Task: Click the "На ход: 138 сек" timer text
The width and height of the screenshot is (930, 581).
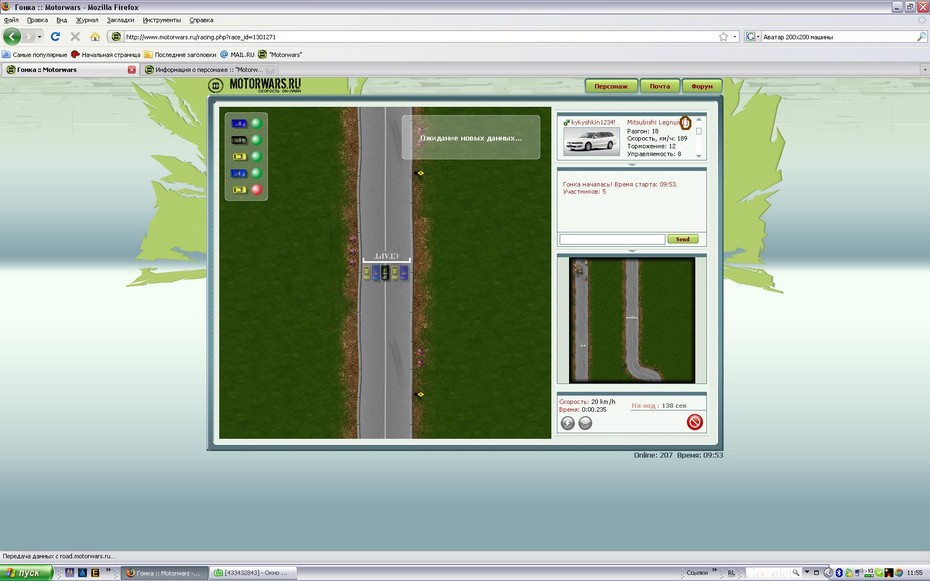Action: click(x=658, y=406)
